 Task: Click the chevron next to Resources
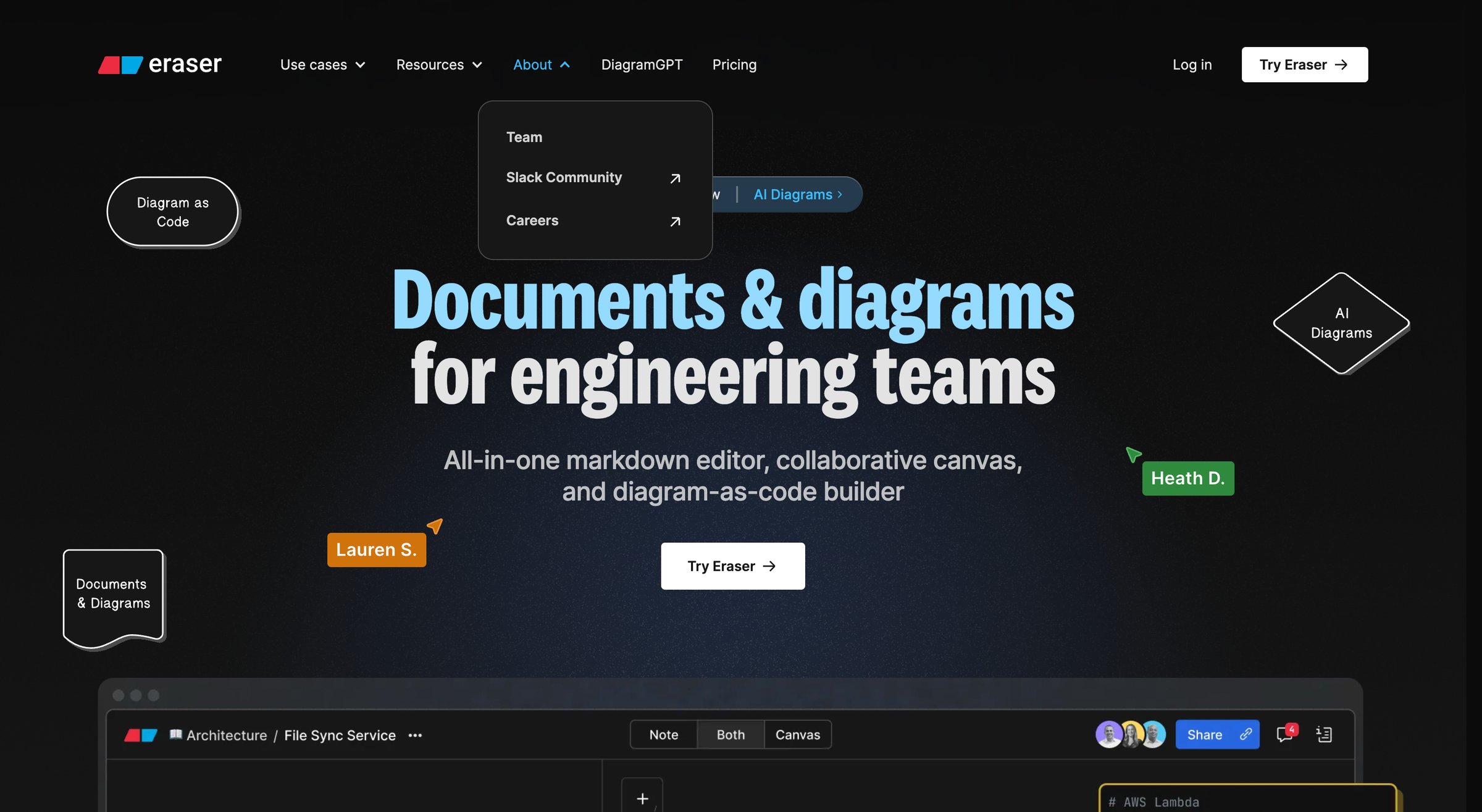point(477,65)
